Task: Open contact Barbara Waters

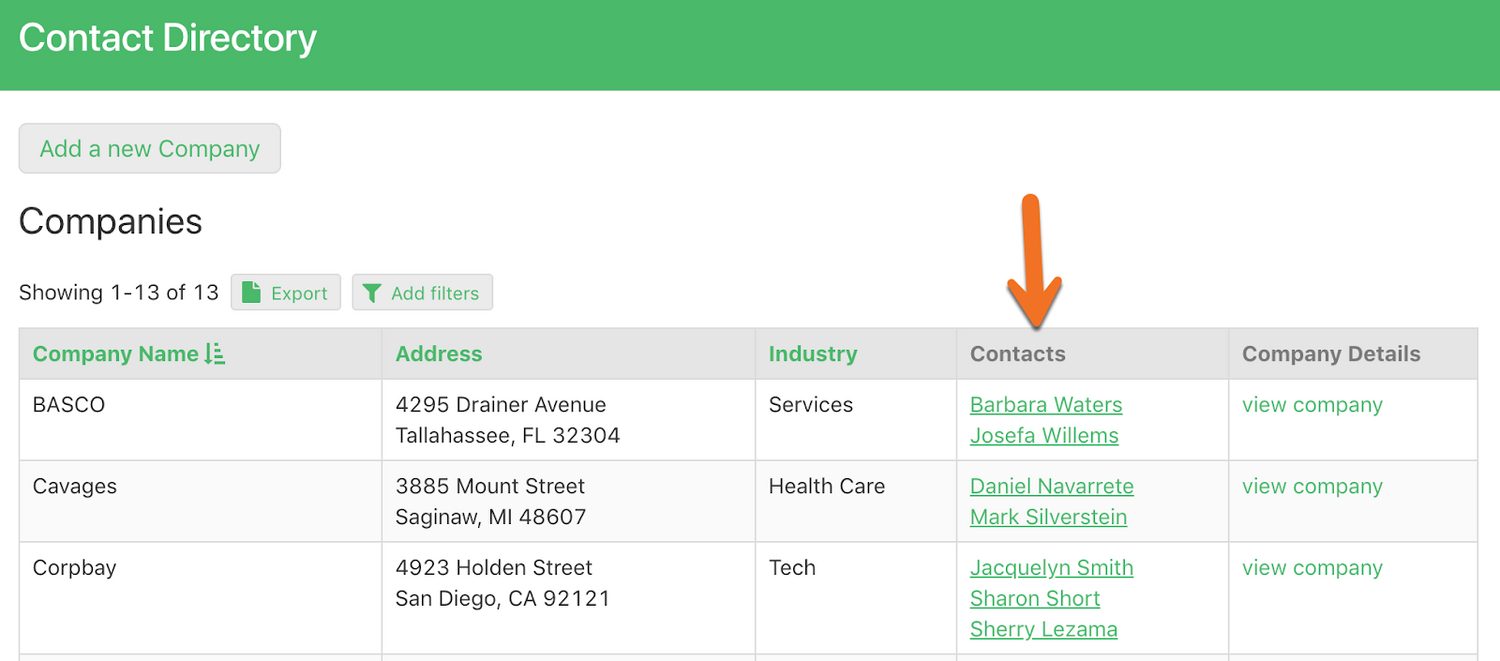Action: click(1046, 405)
